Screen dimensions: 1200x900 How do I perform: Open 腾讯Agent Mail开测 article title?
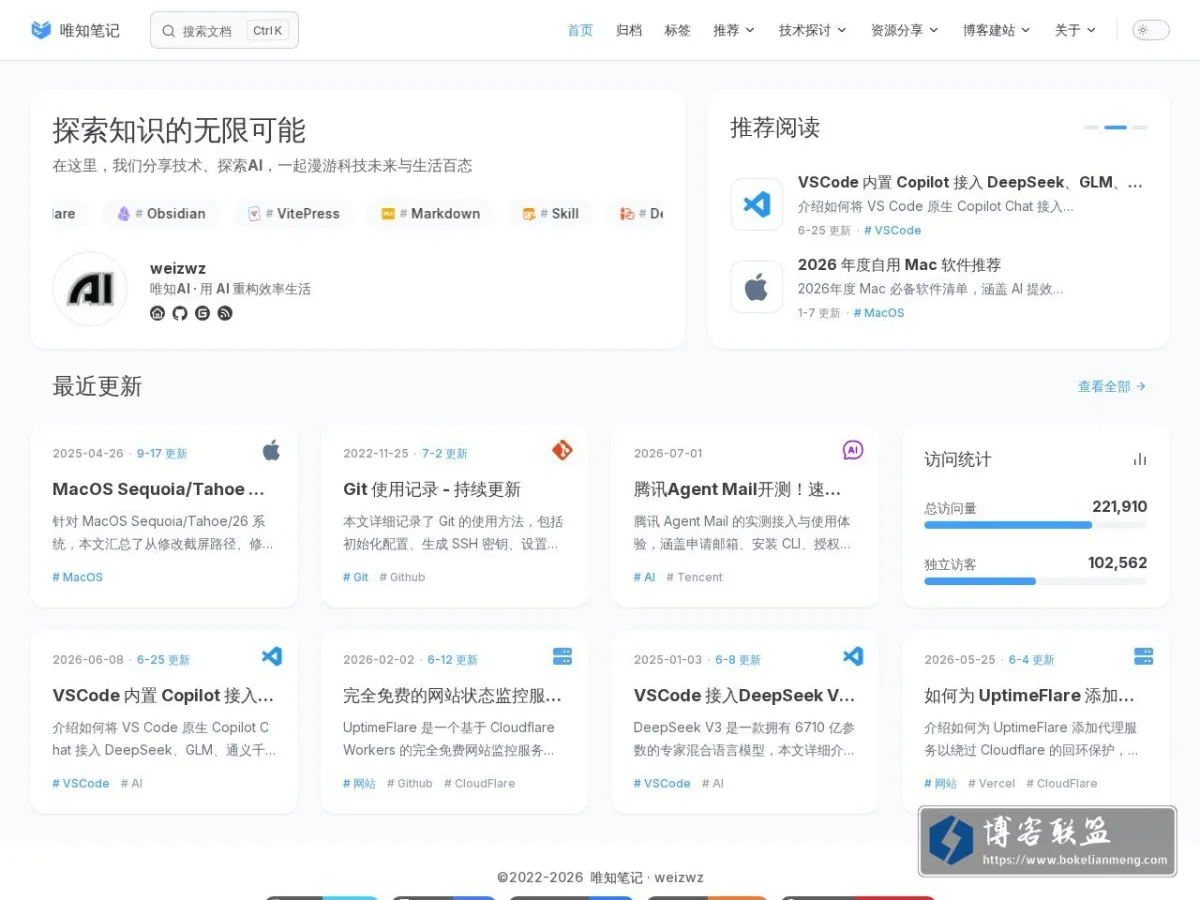tap(737, 489)
